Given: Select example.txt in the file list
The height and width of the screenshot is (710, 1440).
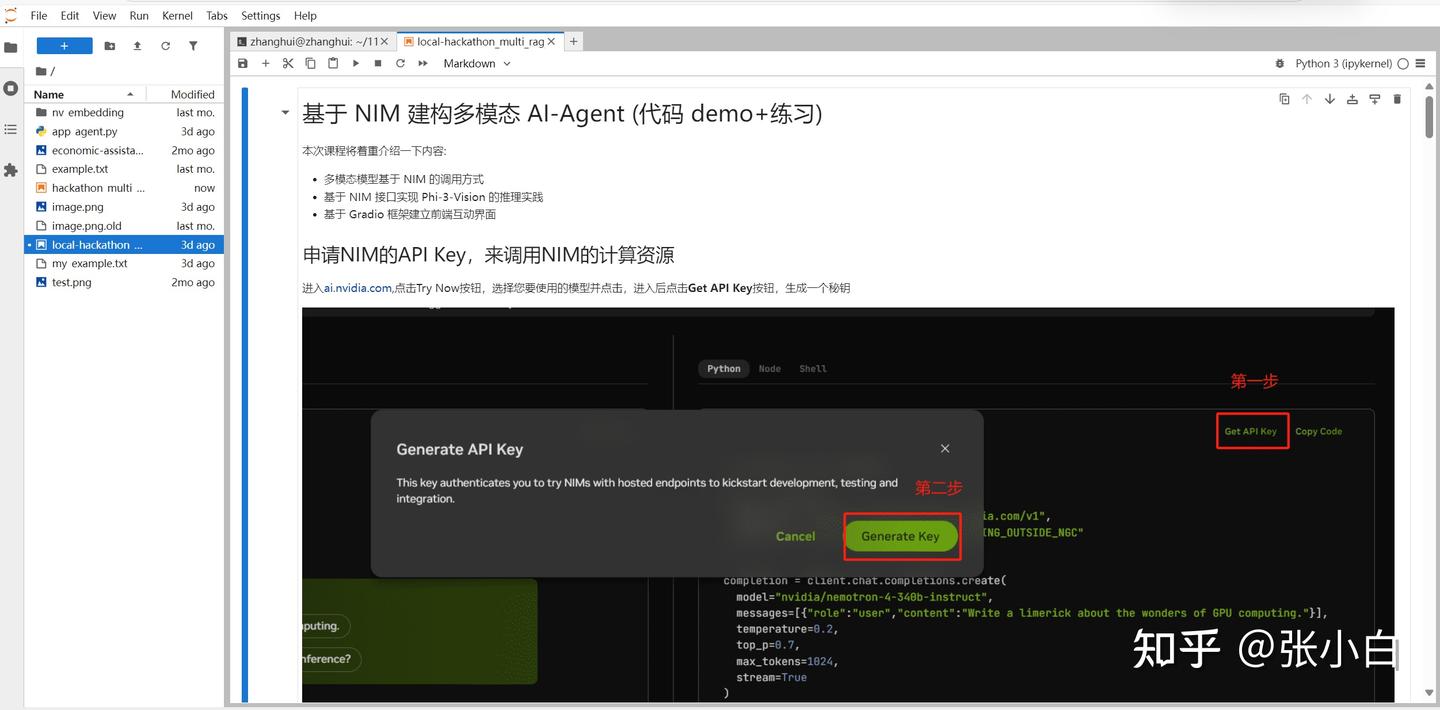Looking at the screenshot, I should [124, 169].
